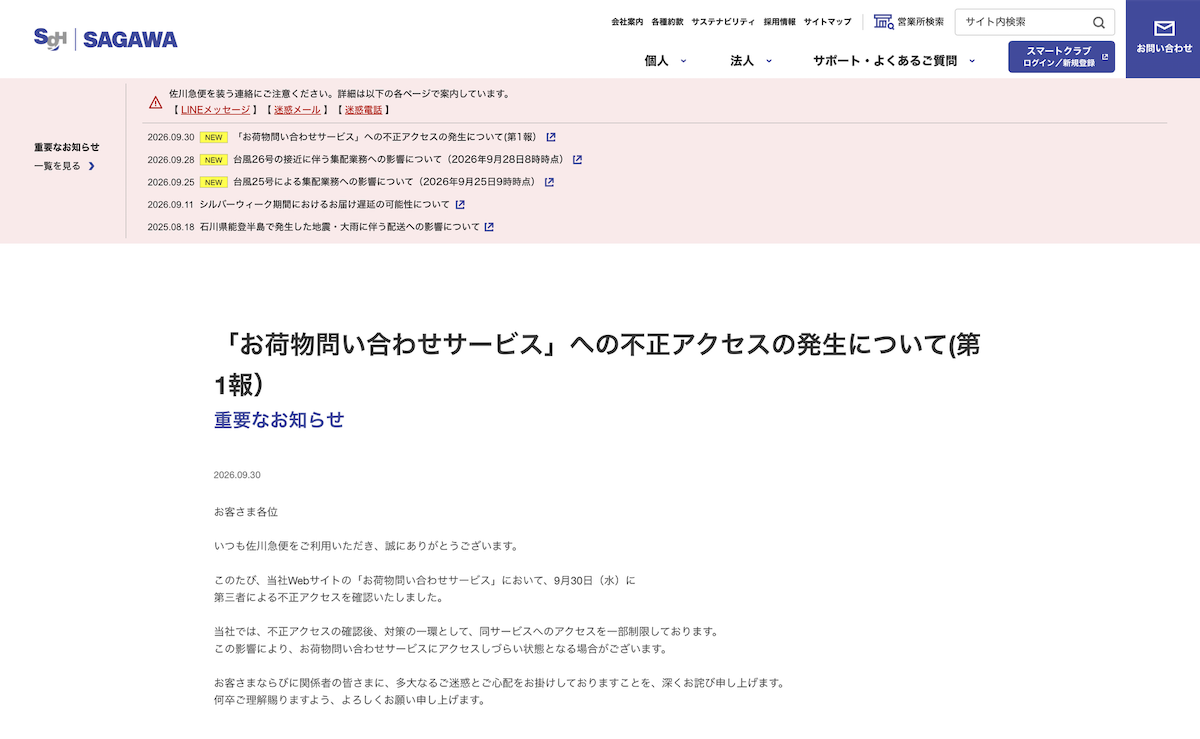Click the スマートクラブ ログイン／新規登録 button
This screenshot has height=739, width=1200.
[x=1061, y=57]
